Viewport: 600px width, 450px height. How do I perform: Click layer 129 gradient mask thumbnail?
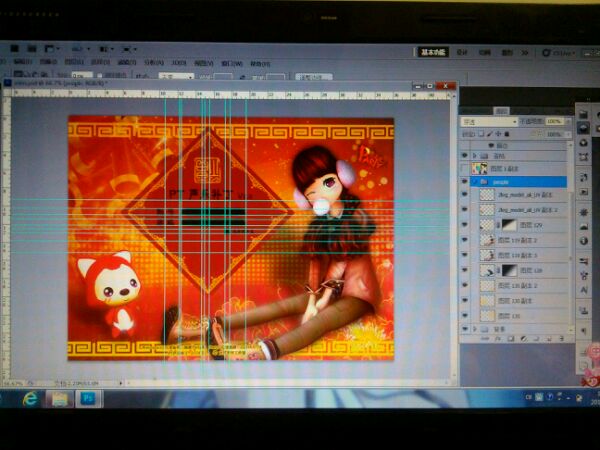[509, 225]
